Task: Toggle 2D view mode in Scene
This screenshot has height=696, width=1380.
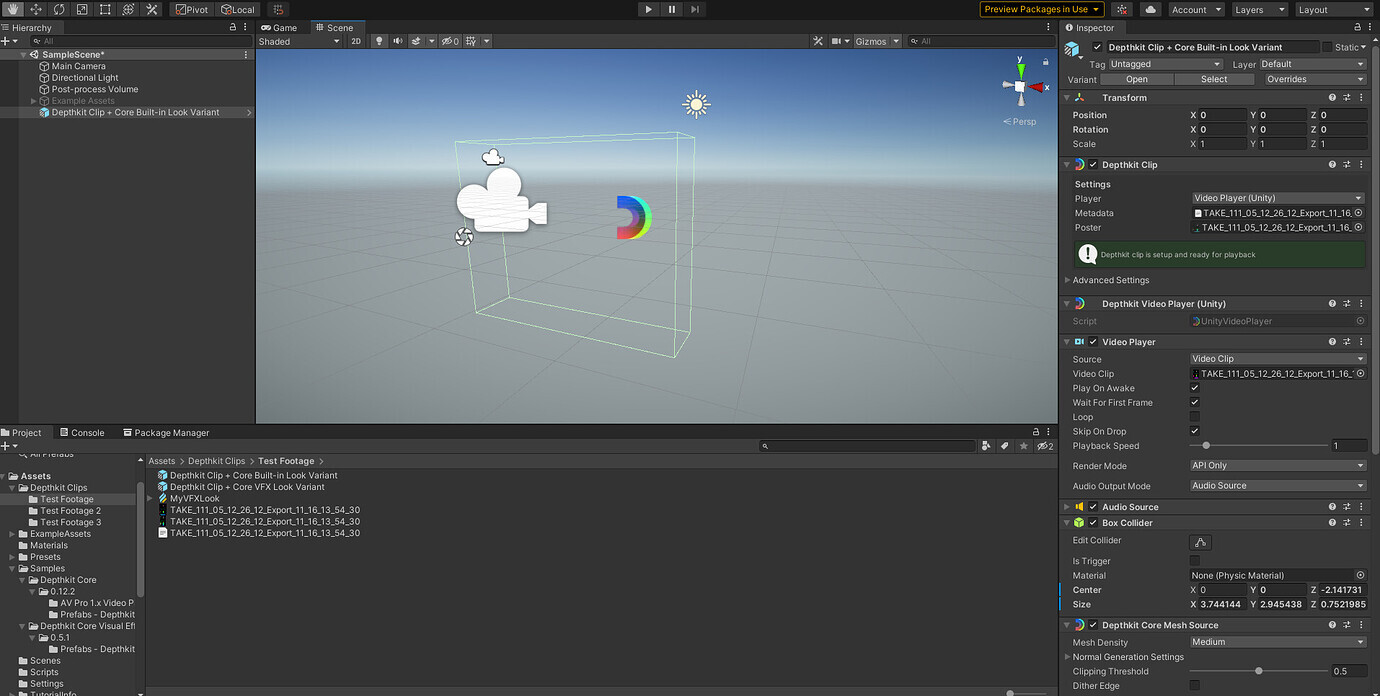Action: 355,41
